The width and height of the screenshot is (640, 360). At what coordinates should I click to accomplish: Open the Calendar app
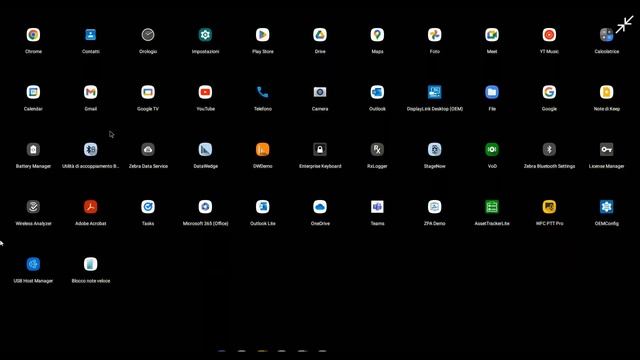coord(33,92)
